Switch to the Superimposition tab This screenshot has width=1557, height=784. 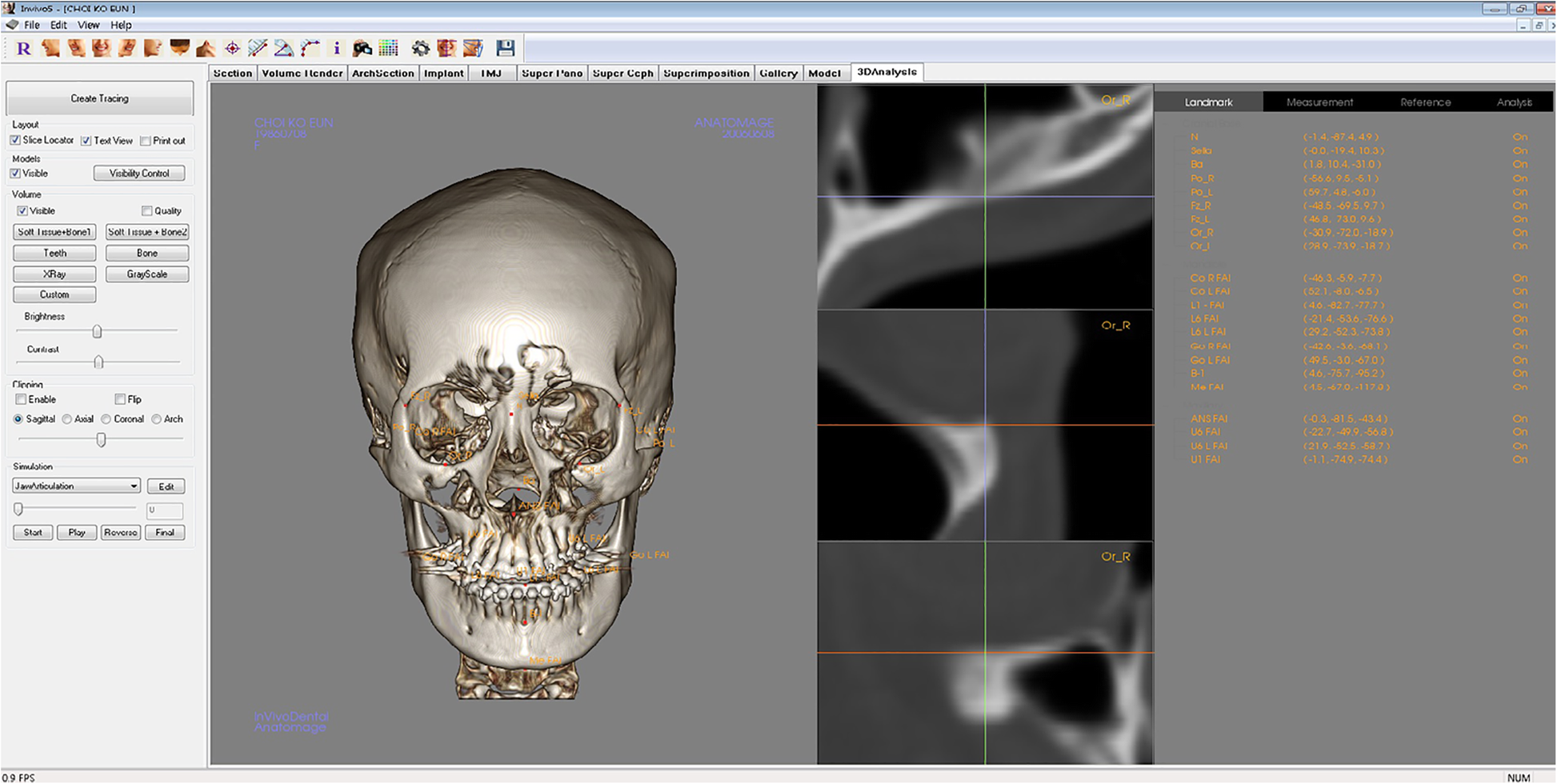706,73
